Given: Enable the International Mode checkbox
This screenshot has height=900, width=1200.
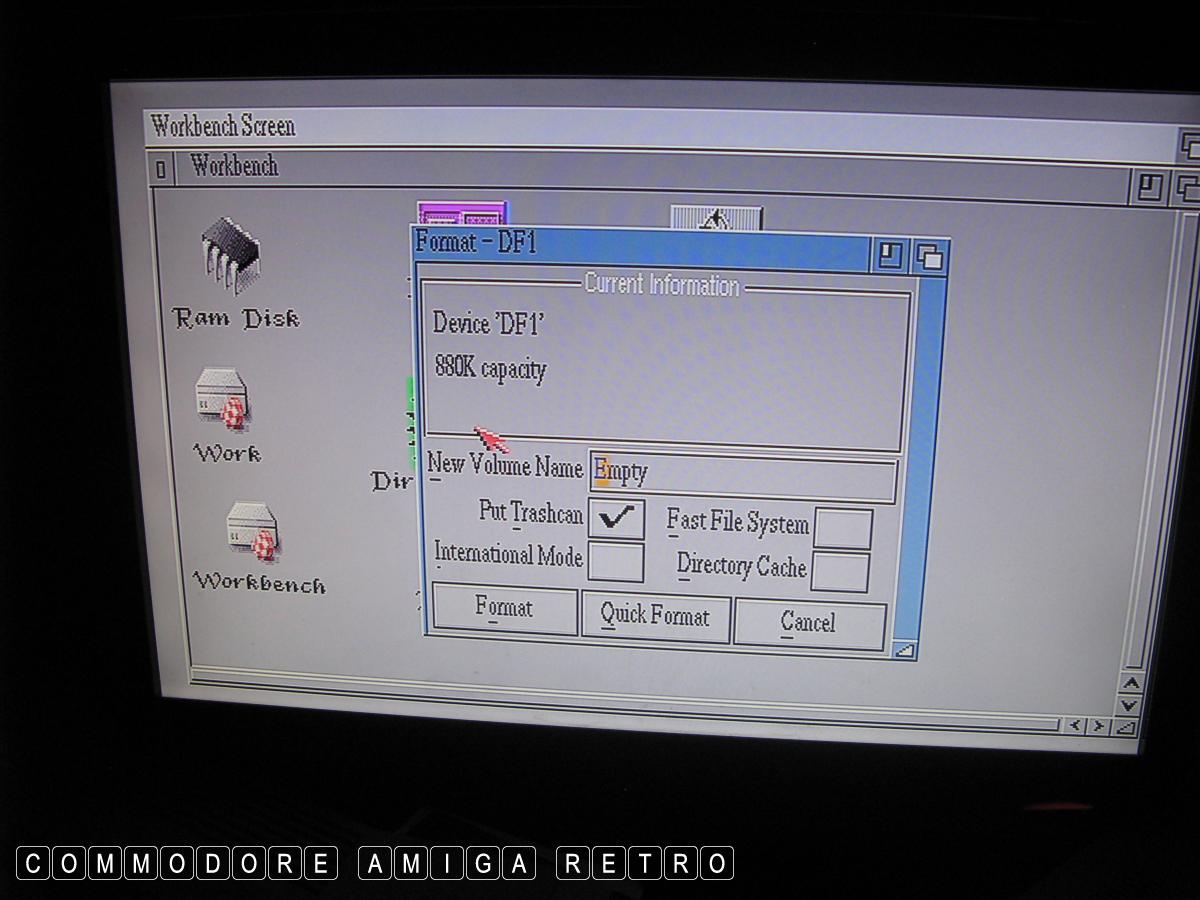Looking at the screenshot, I should pos(615,561).
